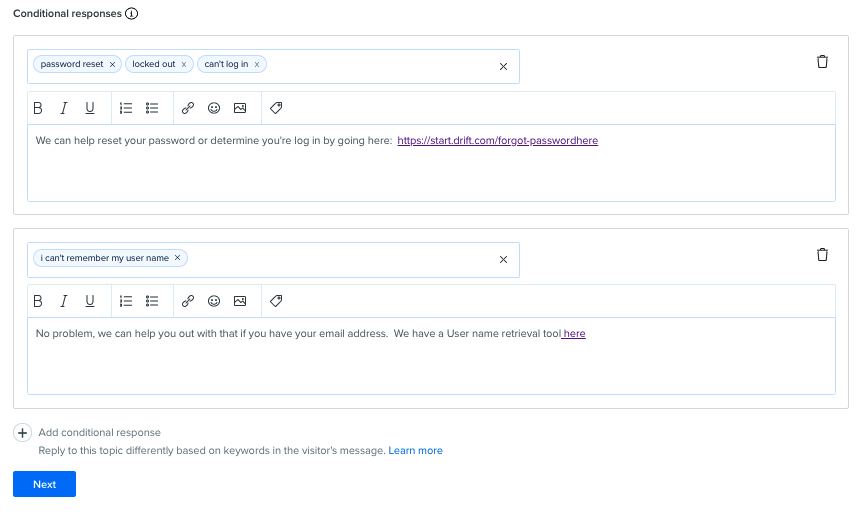Underline text in second response editor

89,301
